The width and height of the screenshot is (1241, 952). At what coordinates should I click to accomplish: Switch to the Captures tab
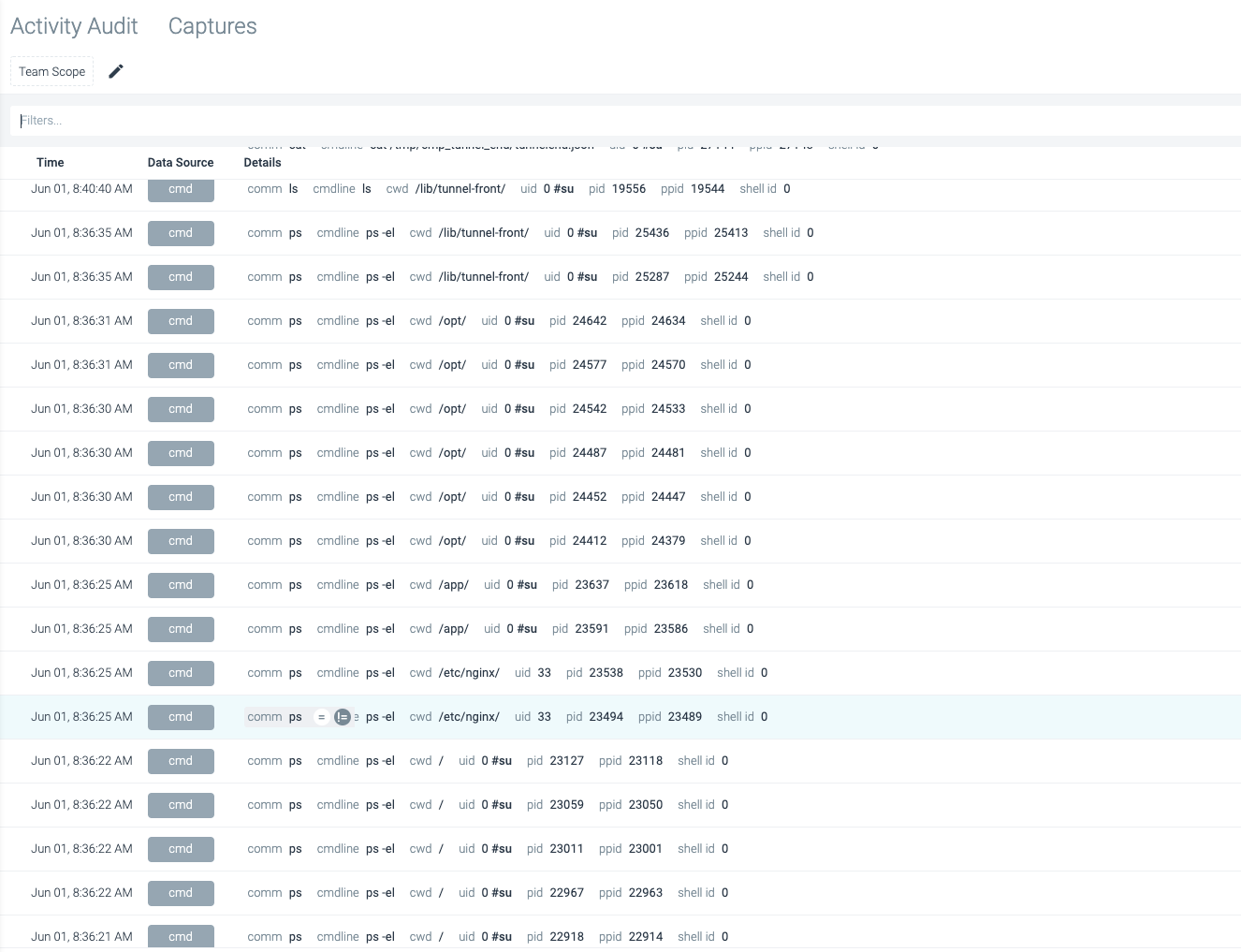212,26
